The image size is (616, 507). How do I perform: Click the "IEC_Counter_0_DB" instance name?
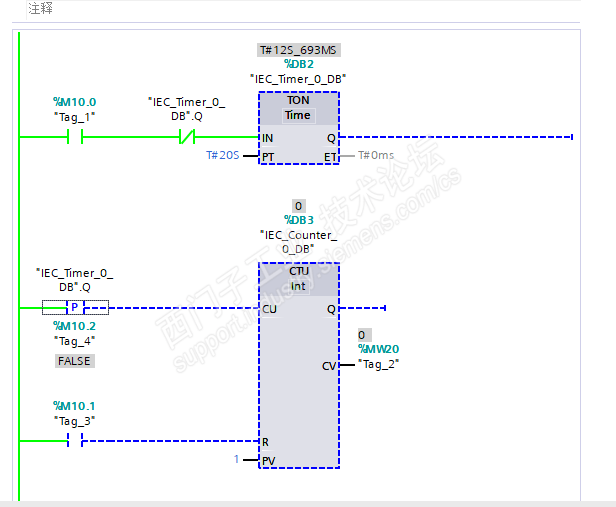[298, 242]
